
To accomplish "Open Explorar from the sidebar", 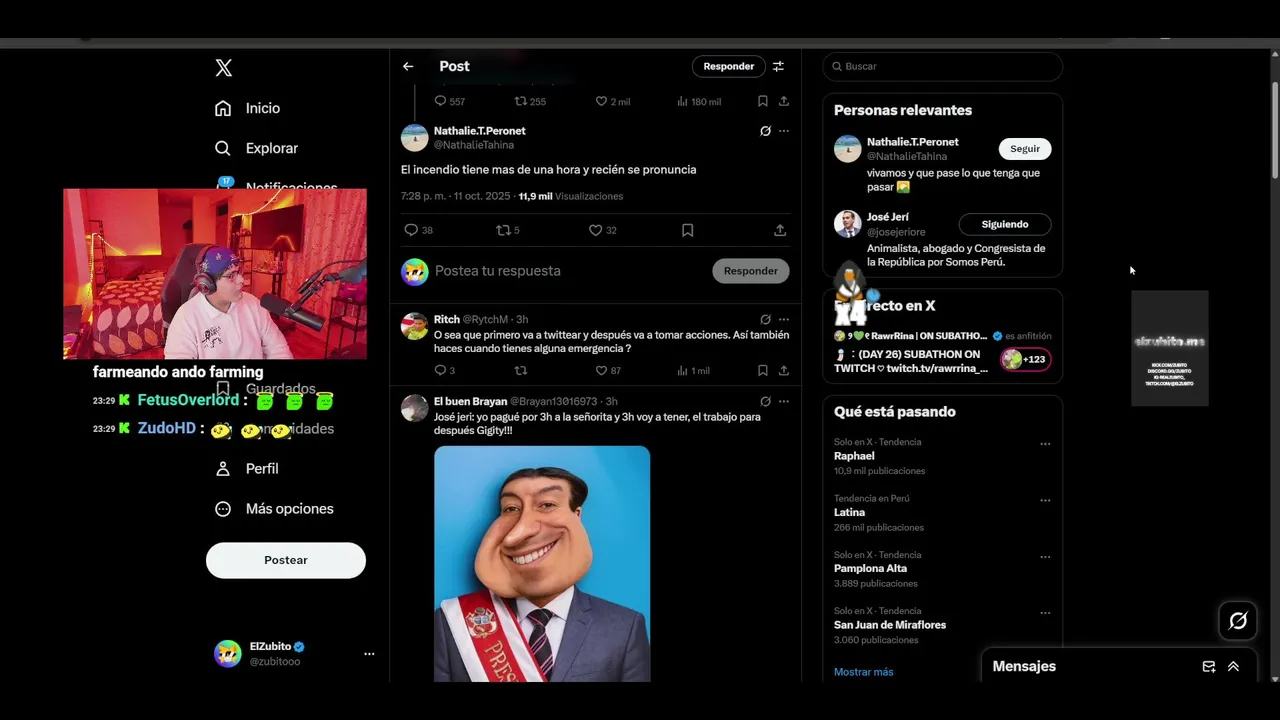I will click(257, 148).
